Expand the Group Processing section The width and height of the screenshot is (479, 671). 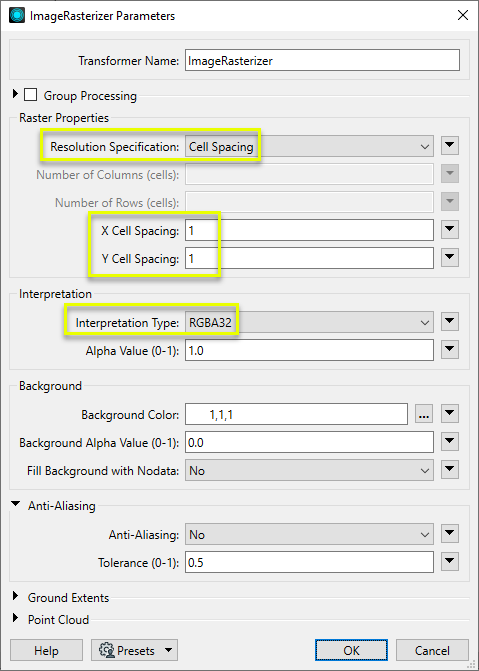[15, 95]
